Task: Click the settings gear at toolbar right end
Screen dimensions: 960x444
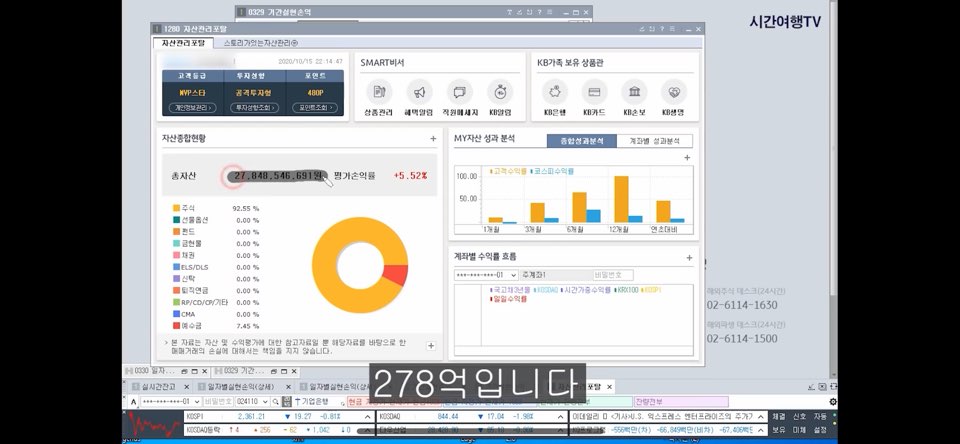Action: pyautogui.click(x=833, y=402)
